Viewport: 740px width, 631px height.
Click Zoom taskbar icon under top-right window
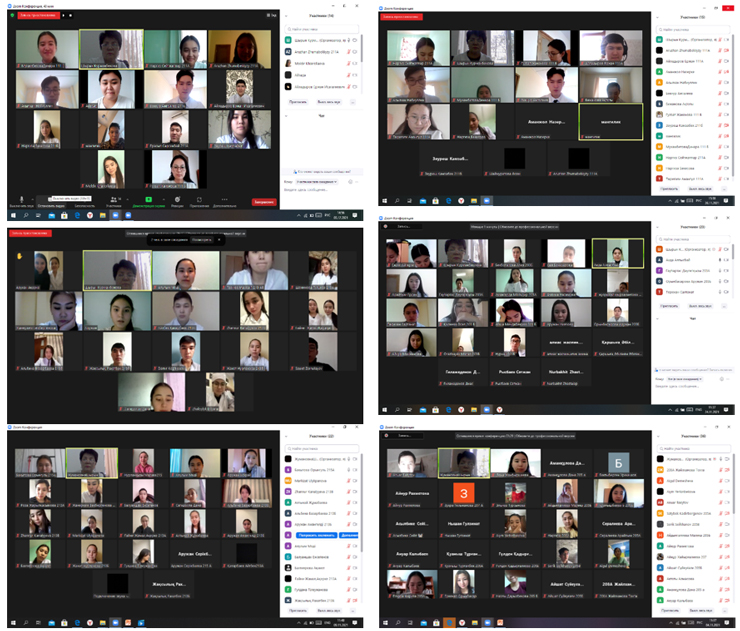[x=487, y=201]
